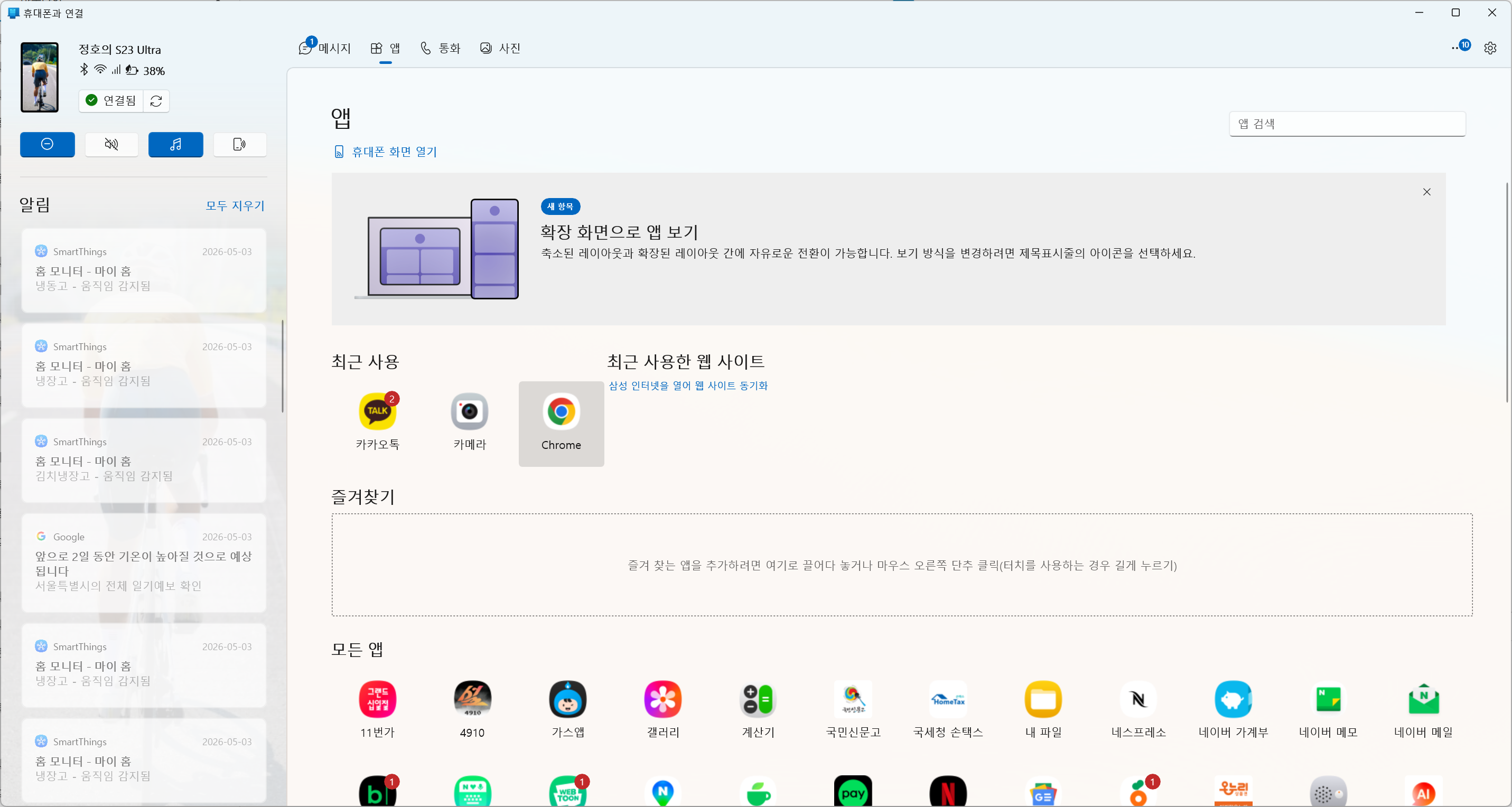Select the 앱 tab
Screen dimensions: 1512x807
(x=385, y=48)
